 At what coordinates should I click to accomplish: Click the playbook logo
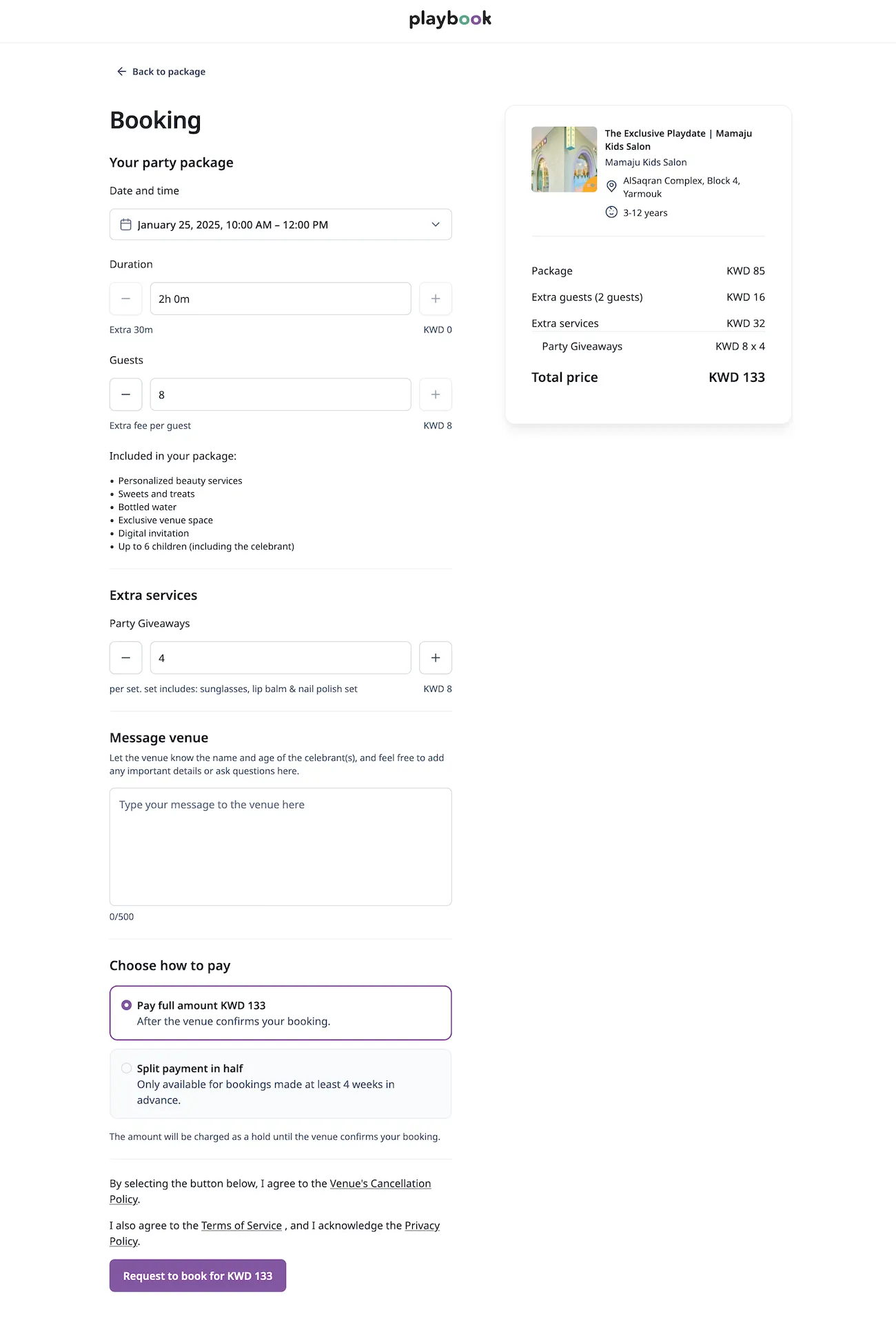click(449, 19)
